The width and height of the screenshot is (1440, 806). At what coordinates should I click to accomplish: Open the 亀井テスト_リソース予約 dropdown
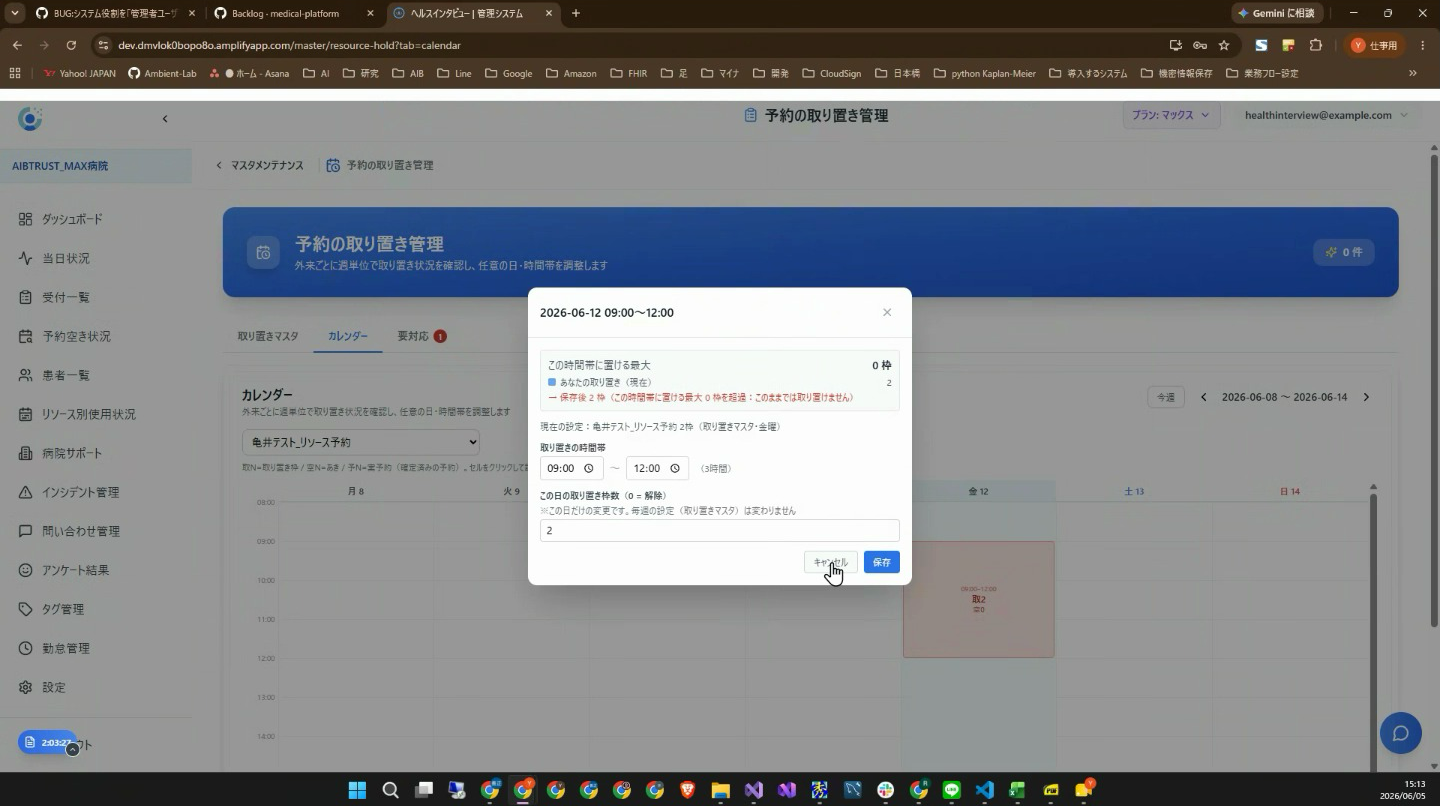click(361, 442)
